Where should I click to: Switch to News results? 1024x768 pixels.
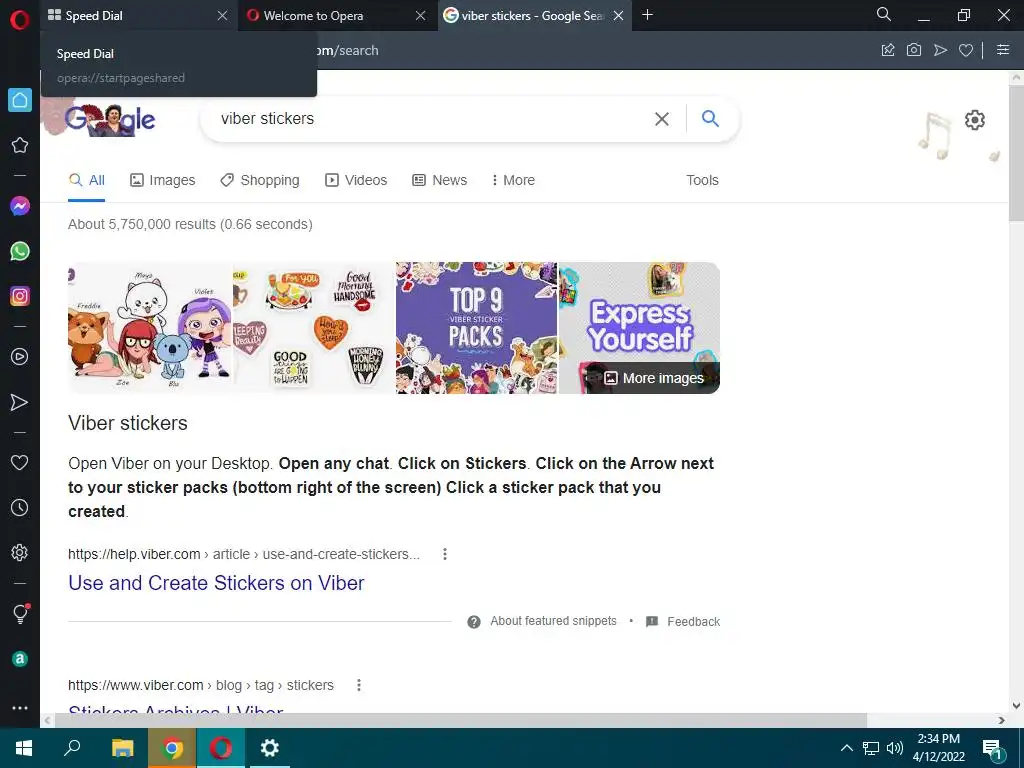point(440,180)
